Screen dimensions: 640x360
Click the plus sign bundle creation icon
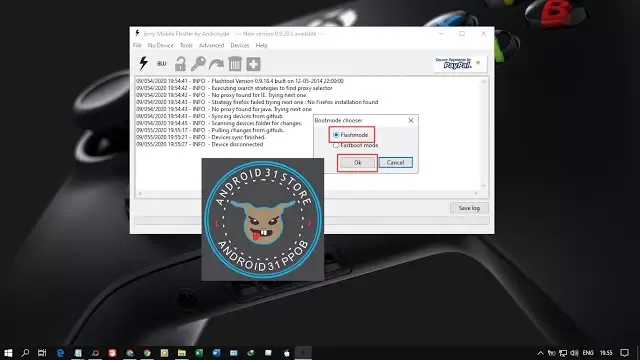point(253,64)
